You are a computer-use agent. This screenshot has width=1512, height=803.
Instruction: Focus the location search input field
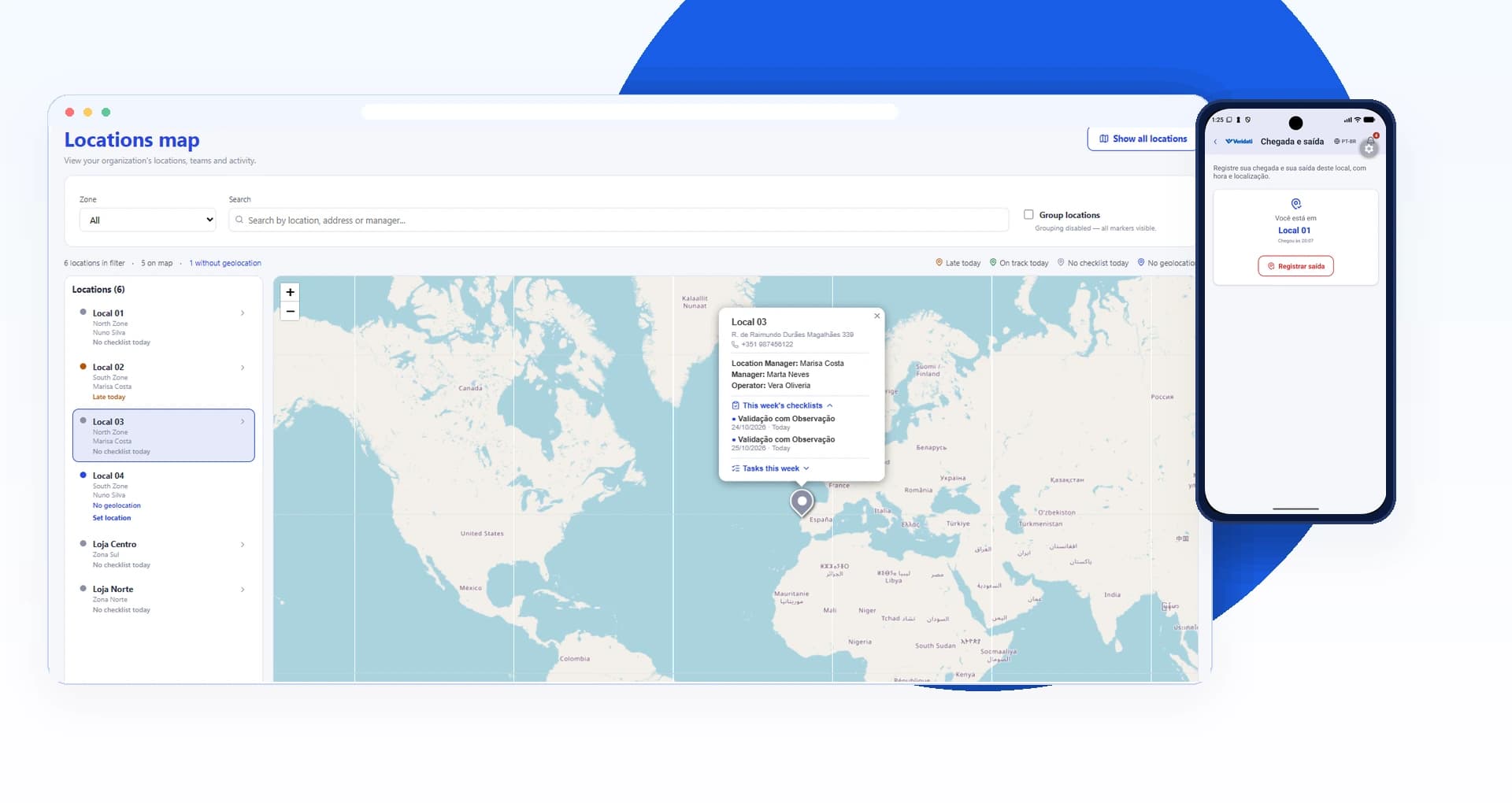[618, 220]
